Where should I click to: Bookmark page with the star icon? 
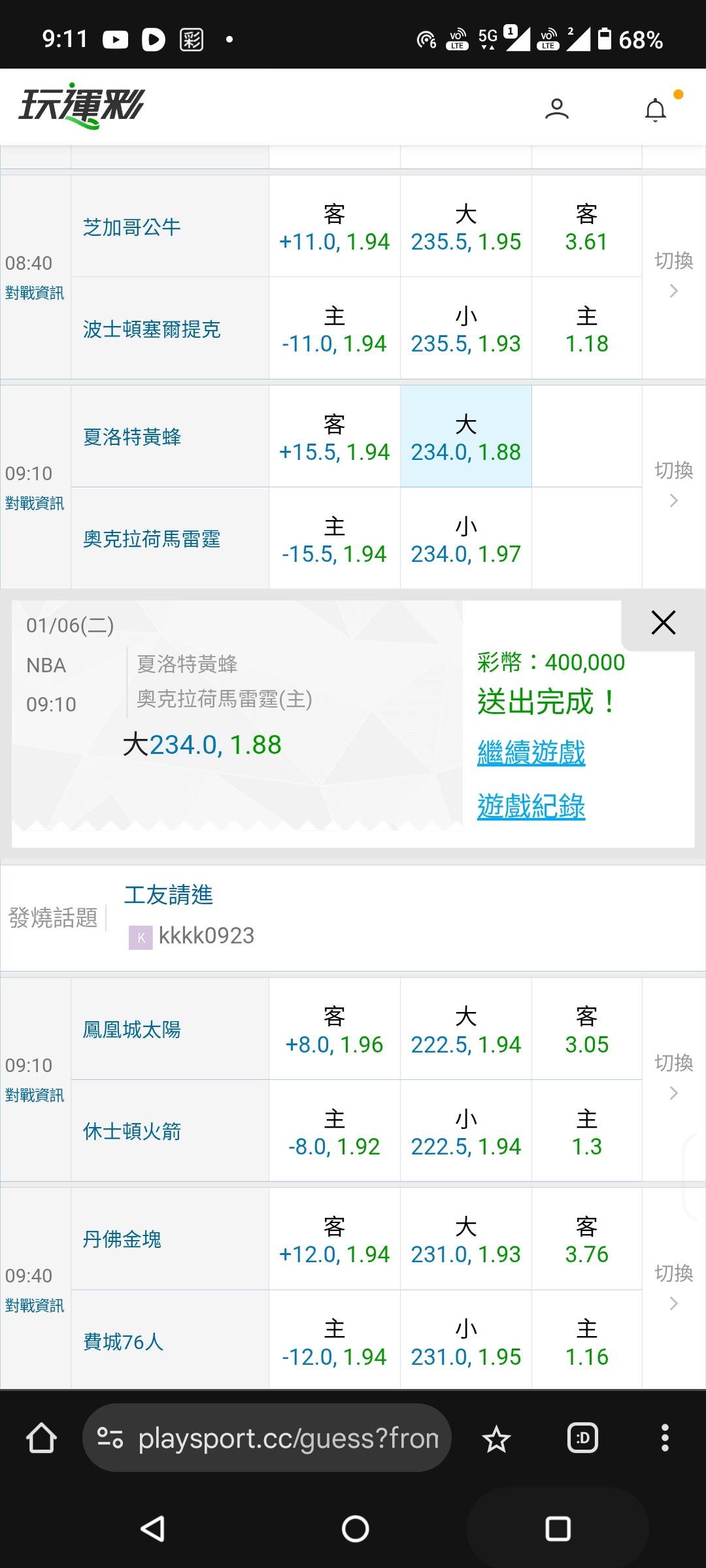pos(496,1439)
